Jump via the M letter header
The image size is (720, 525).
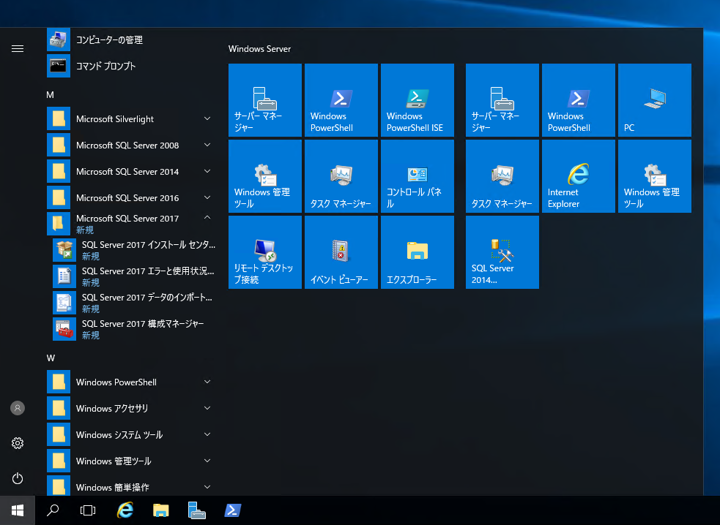point(50,95)
